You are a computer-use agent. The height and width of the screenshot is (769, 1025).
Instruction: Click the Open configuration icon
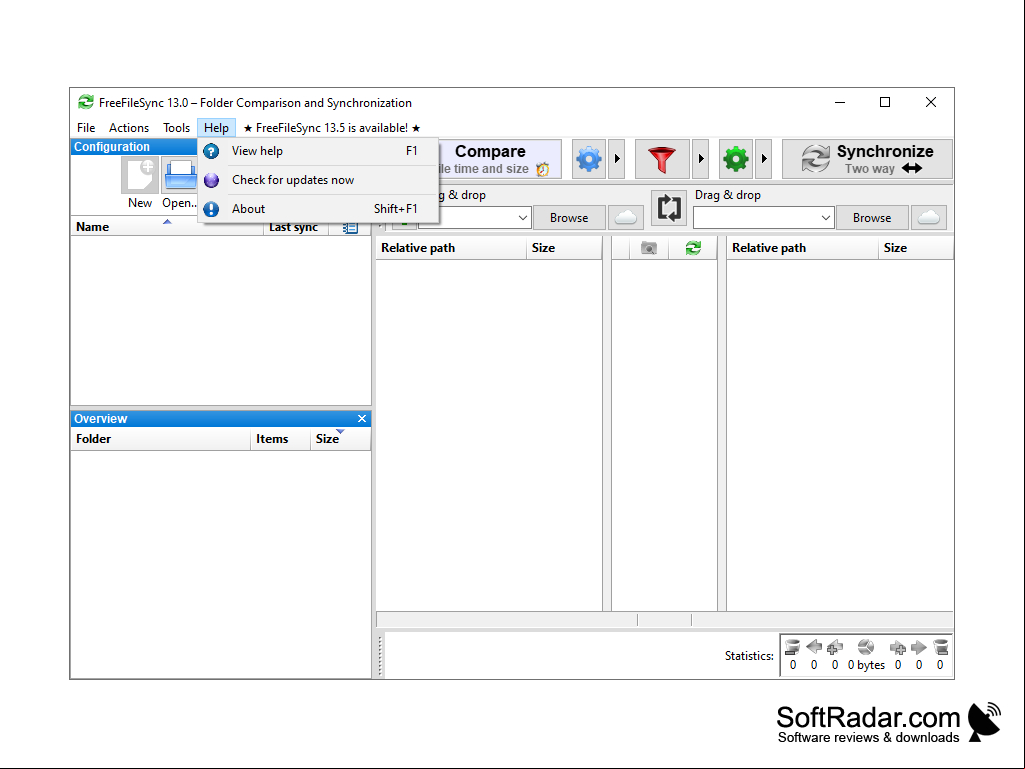tap(180, 175)
